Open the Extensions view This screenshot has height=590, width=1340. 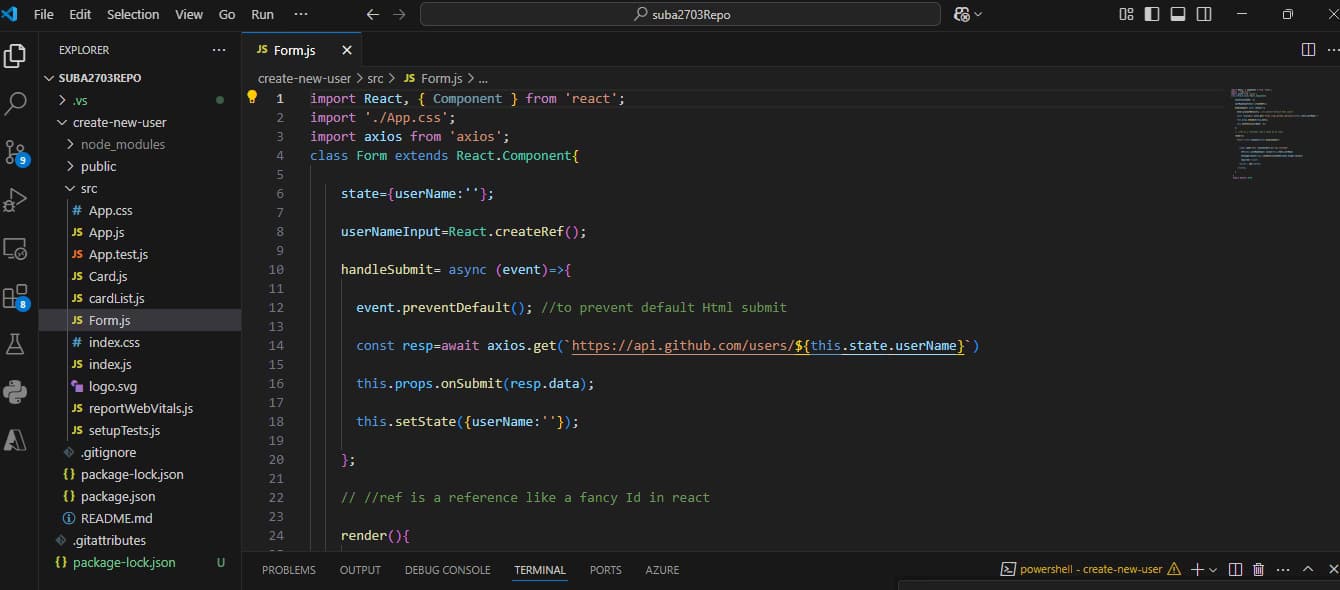click(x=15, y=294)
